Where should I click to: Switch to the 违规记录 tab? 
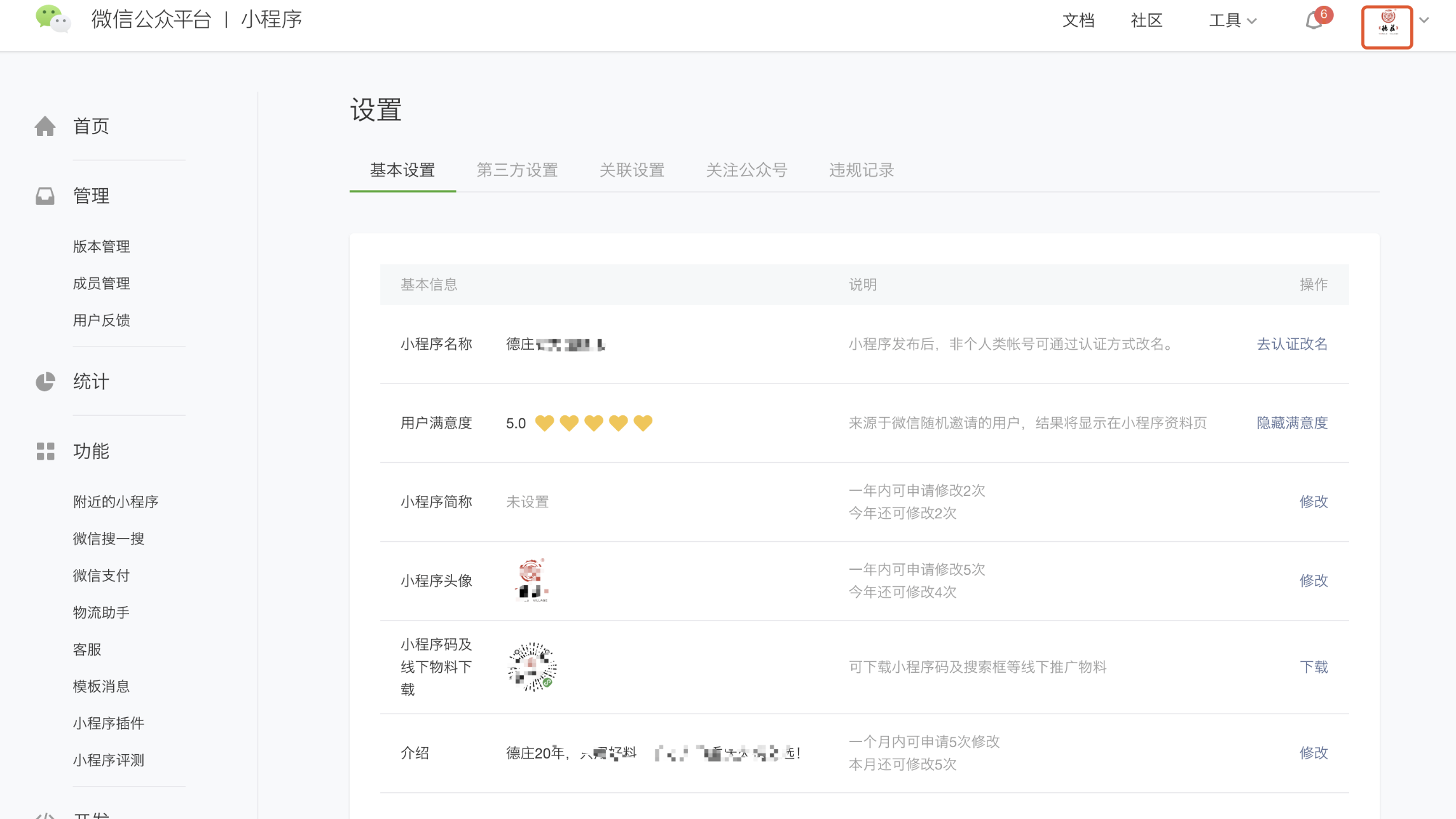(x=861, y=170)
